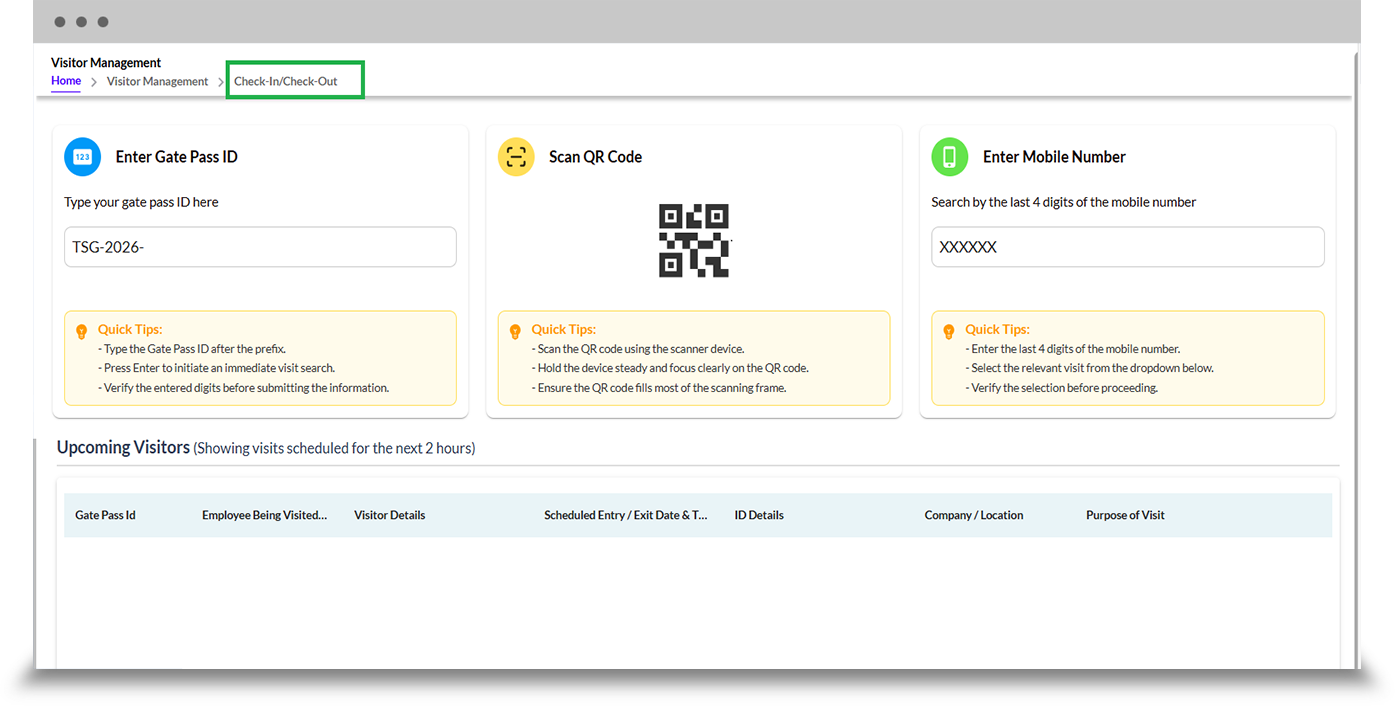Click the ID Details column header
This screenshot has width=1395, height=706.
tap(759, 516)
